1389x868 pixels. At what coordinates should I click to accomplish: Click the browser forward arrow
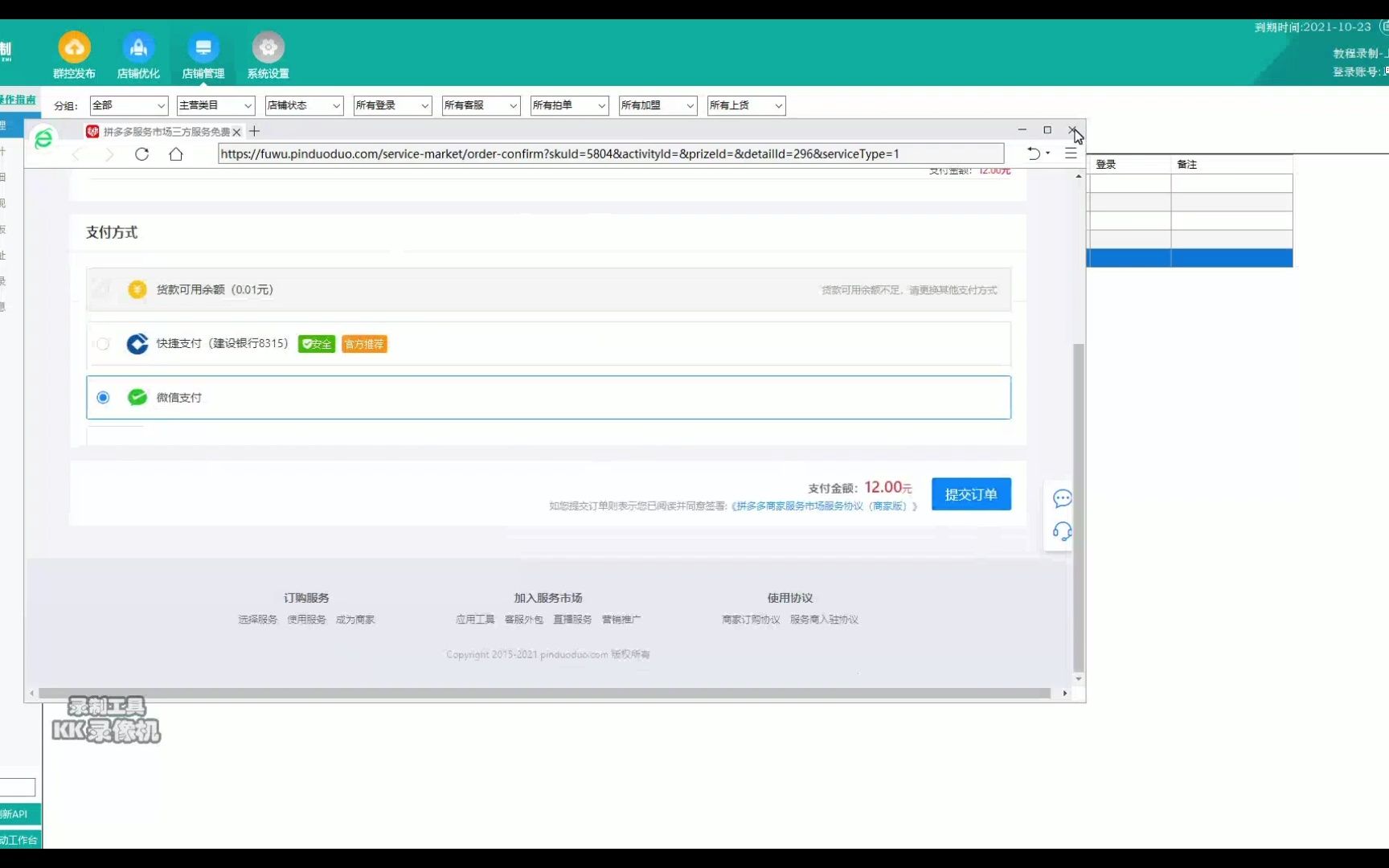109,154
